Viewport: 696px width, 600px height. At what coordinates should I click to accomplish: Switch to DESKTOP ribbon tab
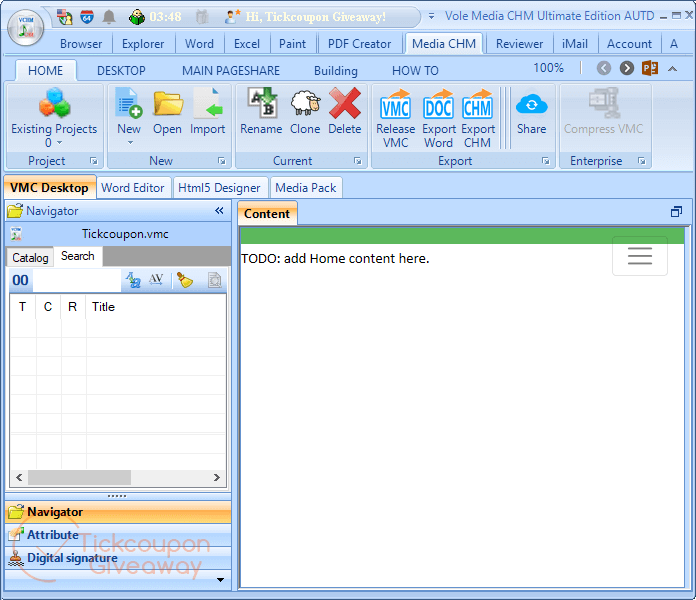tap(121, 71)
